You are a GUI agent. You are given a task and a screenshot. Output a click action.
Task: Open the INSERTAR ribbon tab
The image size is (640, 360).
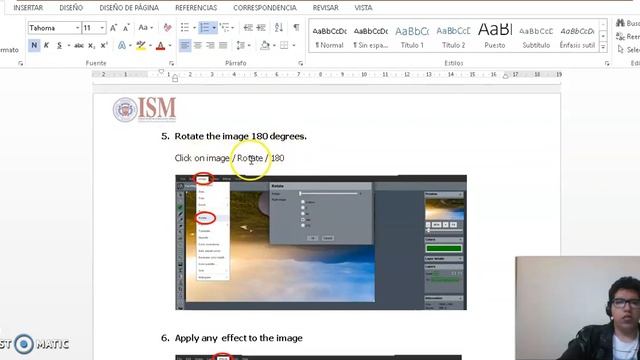tap(28, 8)
